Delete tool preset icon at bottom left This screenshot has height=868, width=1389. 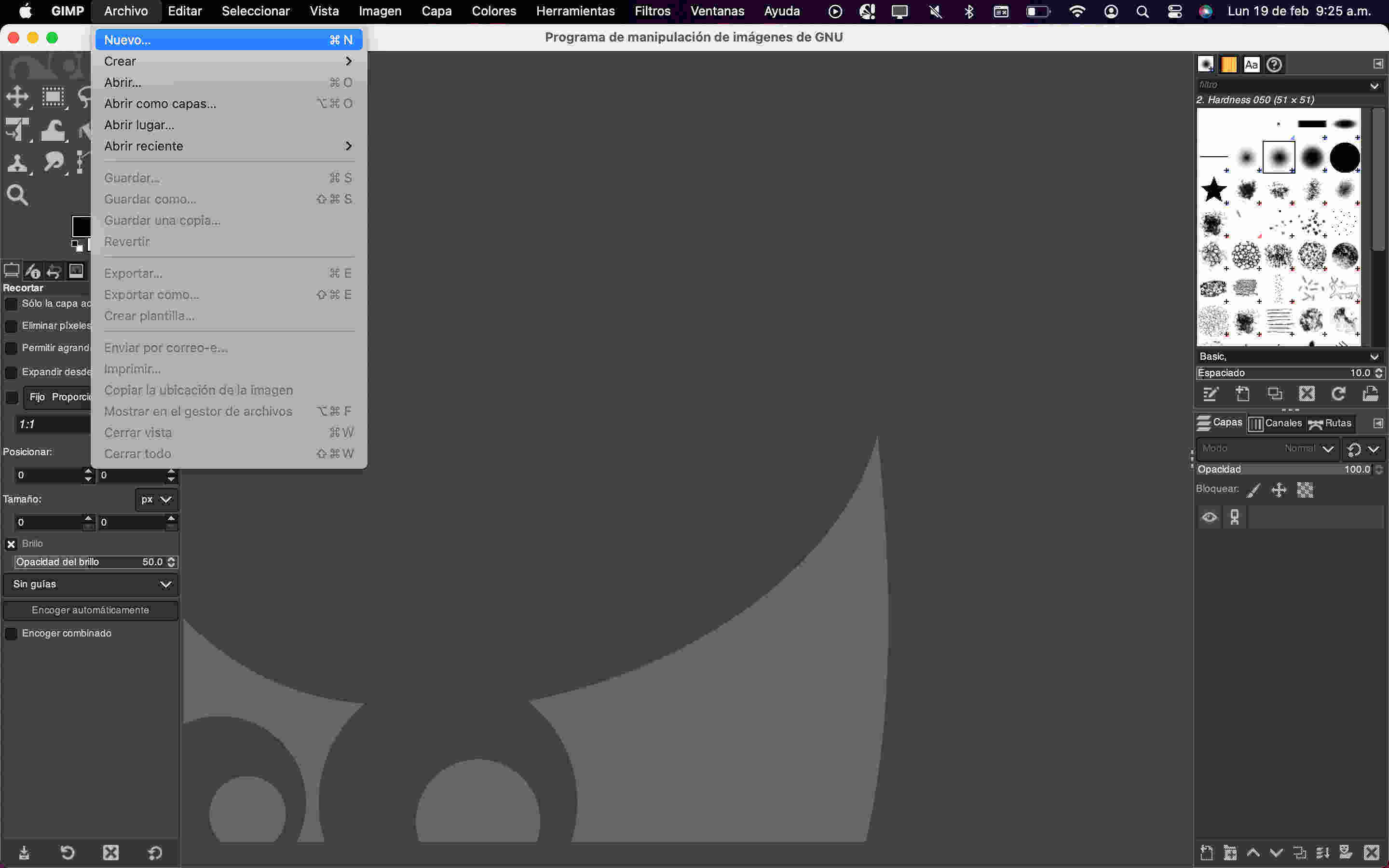coord(111,853)
